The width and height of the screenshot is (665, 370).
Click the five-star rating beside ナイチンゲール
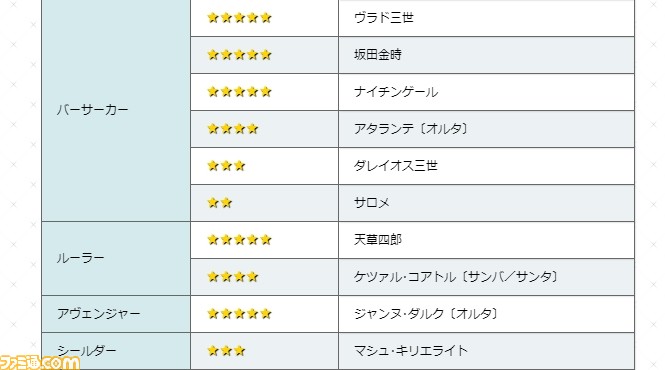click(x=239, y=92)
